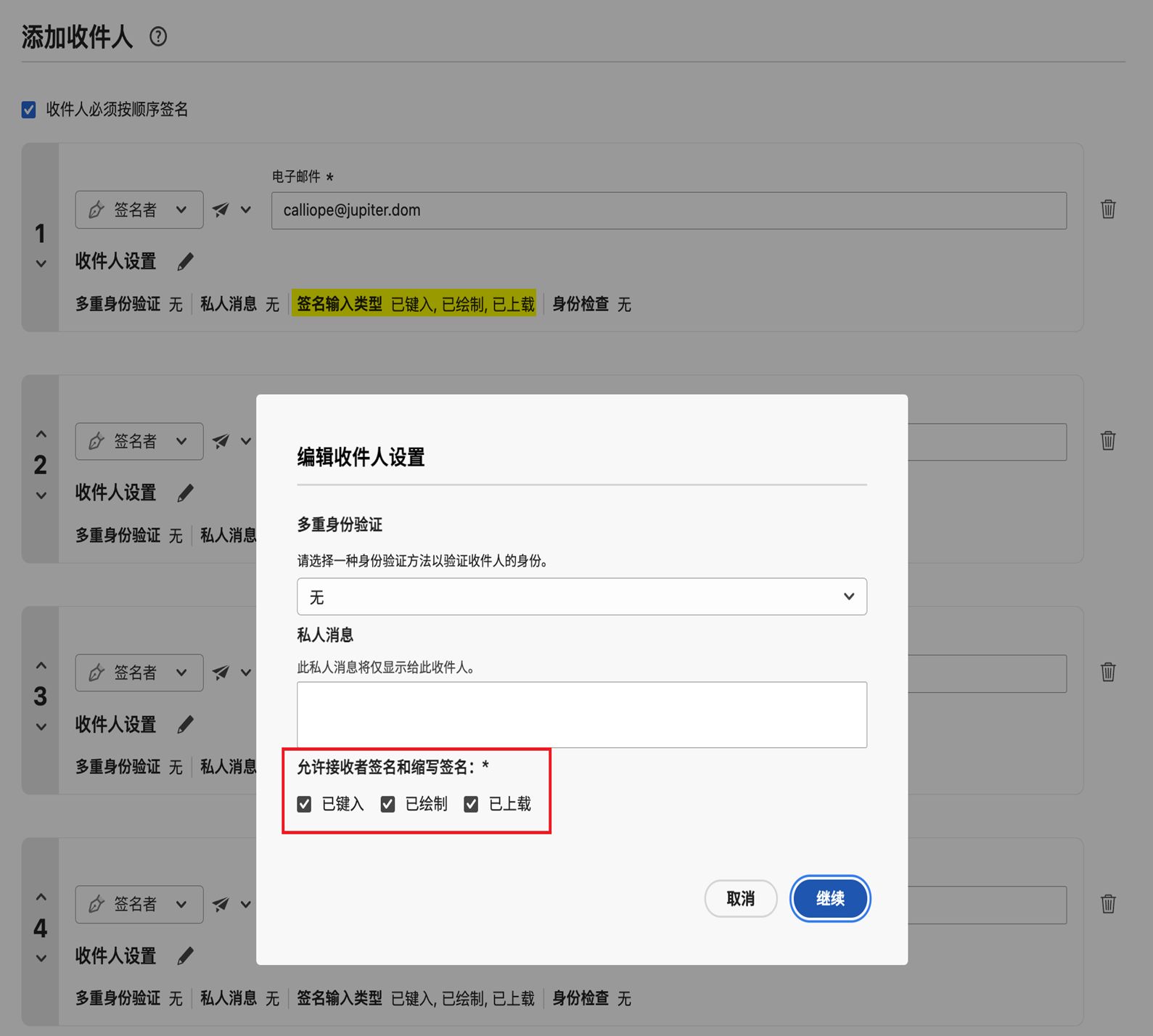1153x1036 pixels.
Task: Click paper plane delivery icon in recipient 1
Action: [x=221, y=210]
